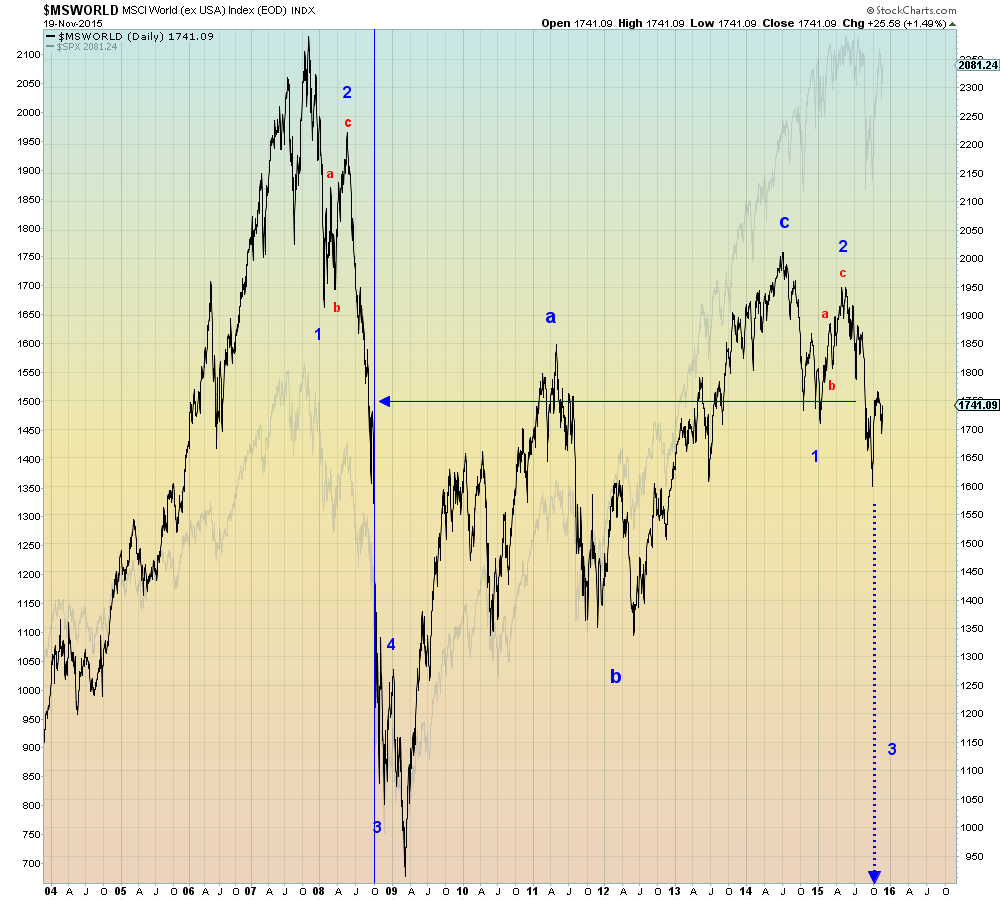Click the year label '05' on time axis
This screenshot has height=900, width=1000.
121,891
